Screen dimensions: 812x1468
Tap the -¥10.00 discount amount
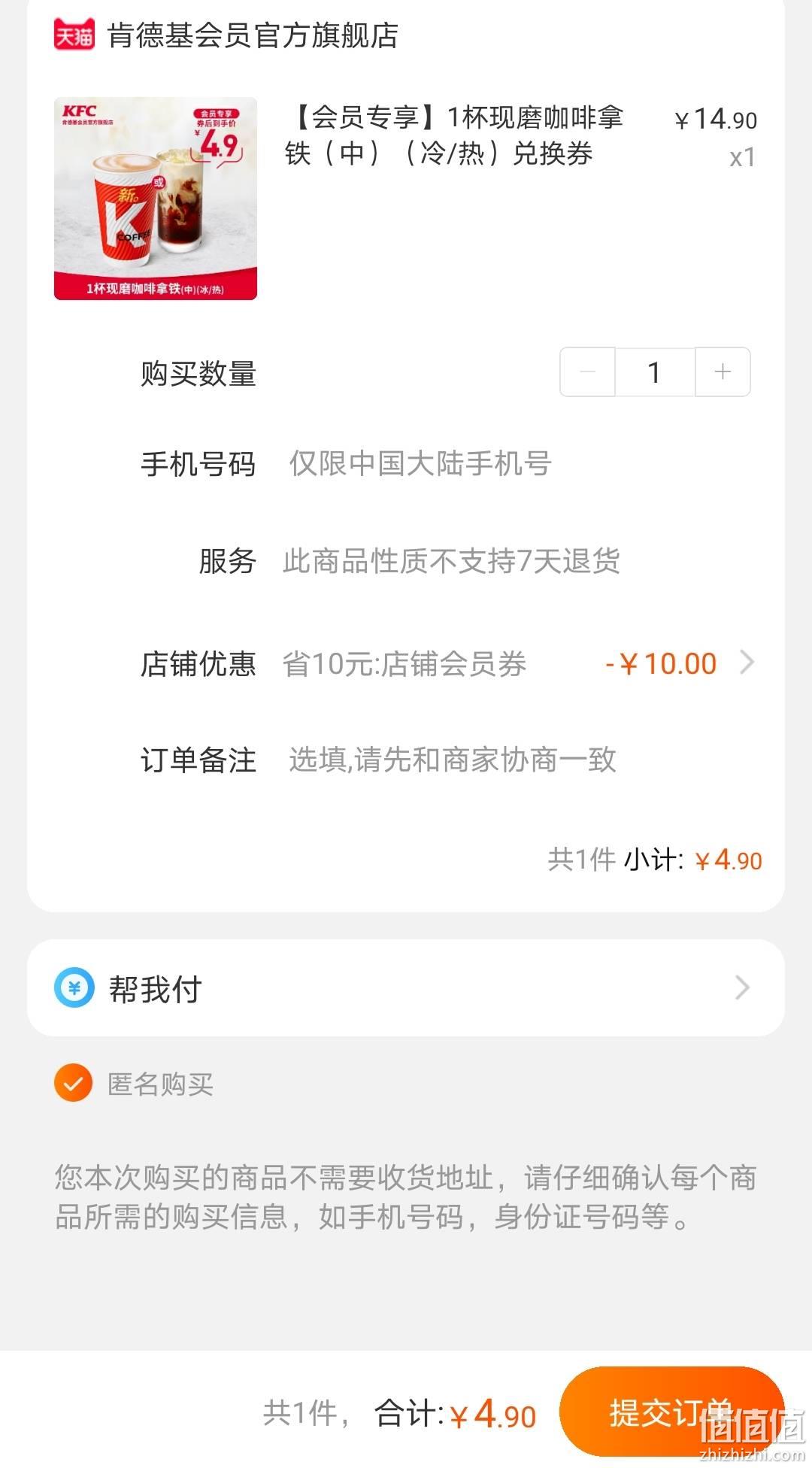point(661,663)
